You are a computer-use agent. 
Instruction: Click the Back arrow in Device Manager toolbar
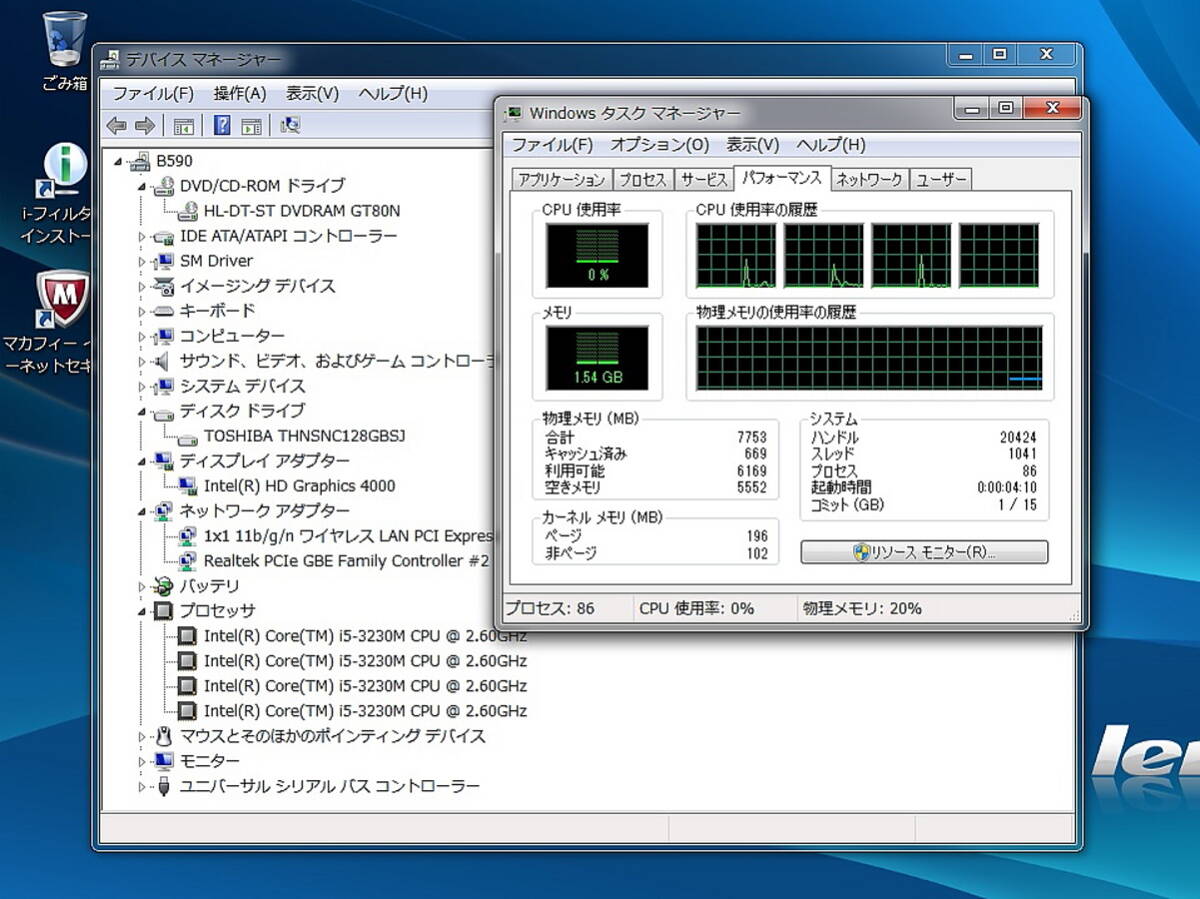[x=117, y=125]
